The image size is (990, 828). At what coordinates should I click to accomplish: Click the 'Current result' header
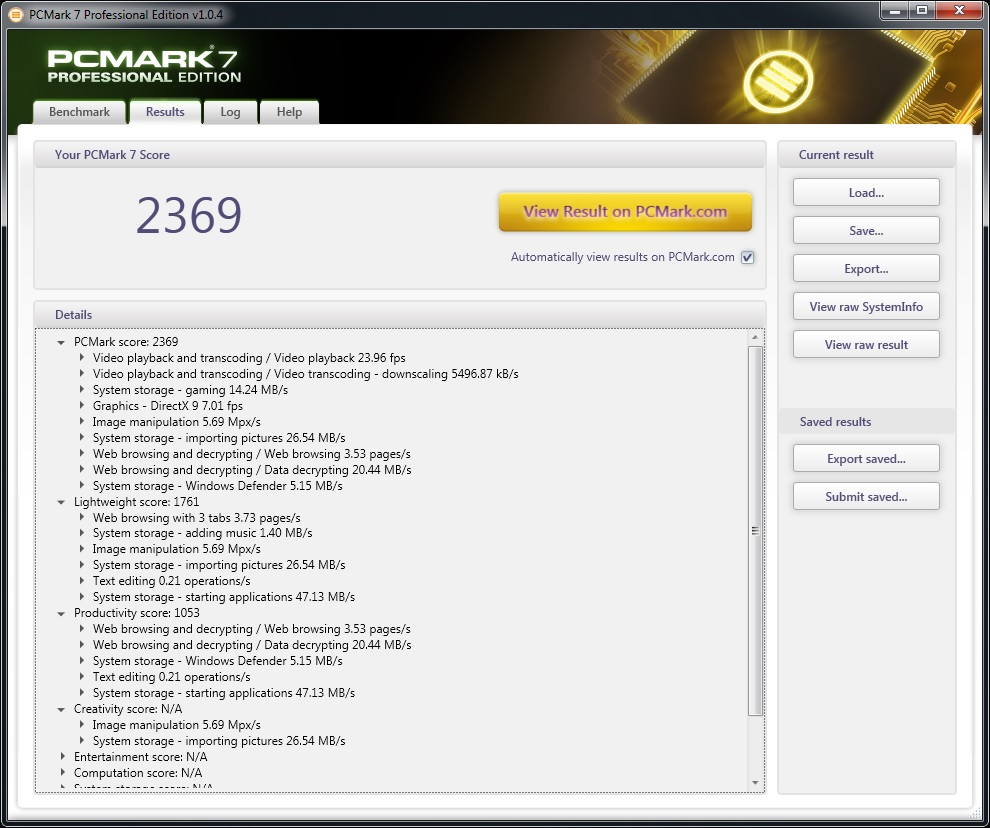[836, 155]
